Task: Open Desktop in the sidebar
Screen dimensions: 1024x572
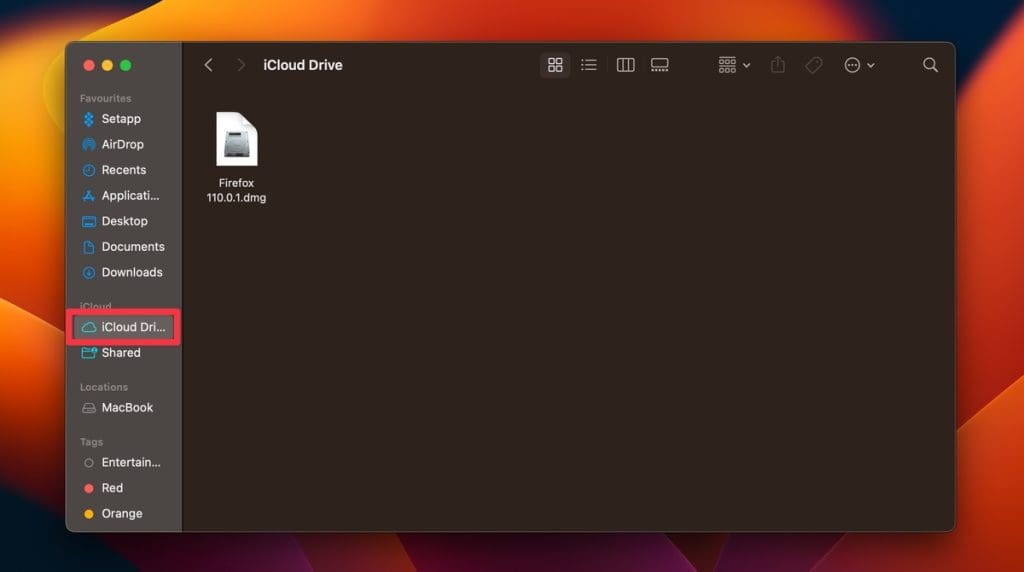Action: coord(123,221)
